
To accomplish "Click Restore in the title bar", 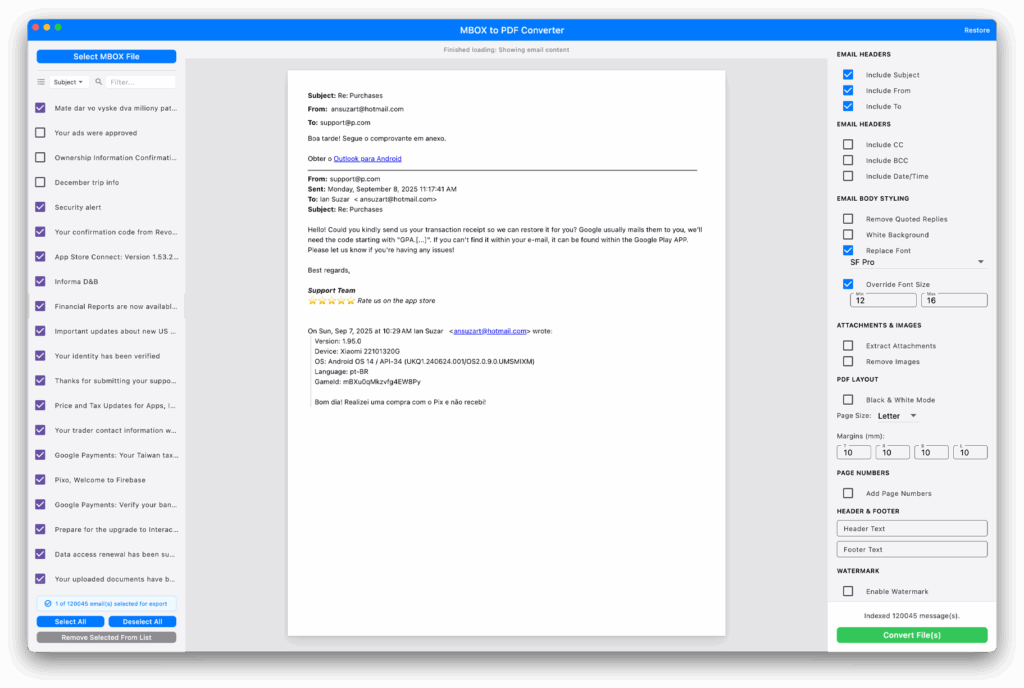I will pos(976,30).
